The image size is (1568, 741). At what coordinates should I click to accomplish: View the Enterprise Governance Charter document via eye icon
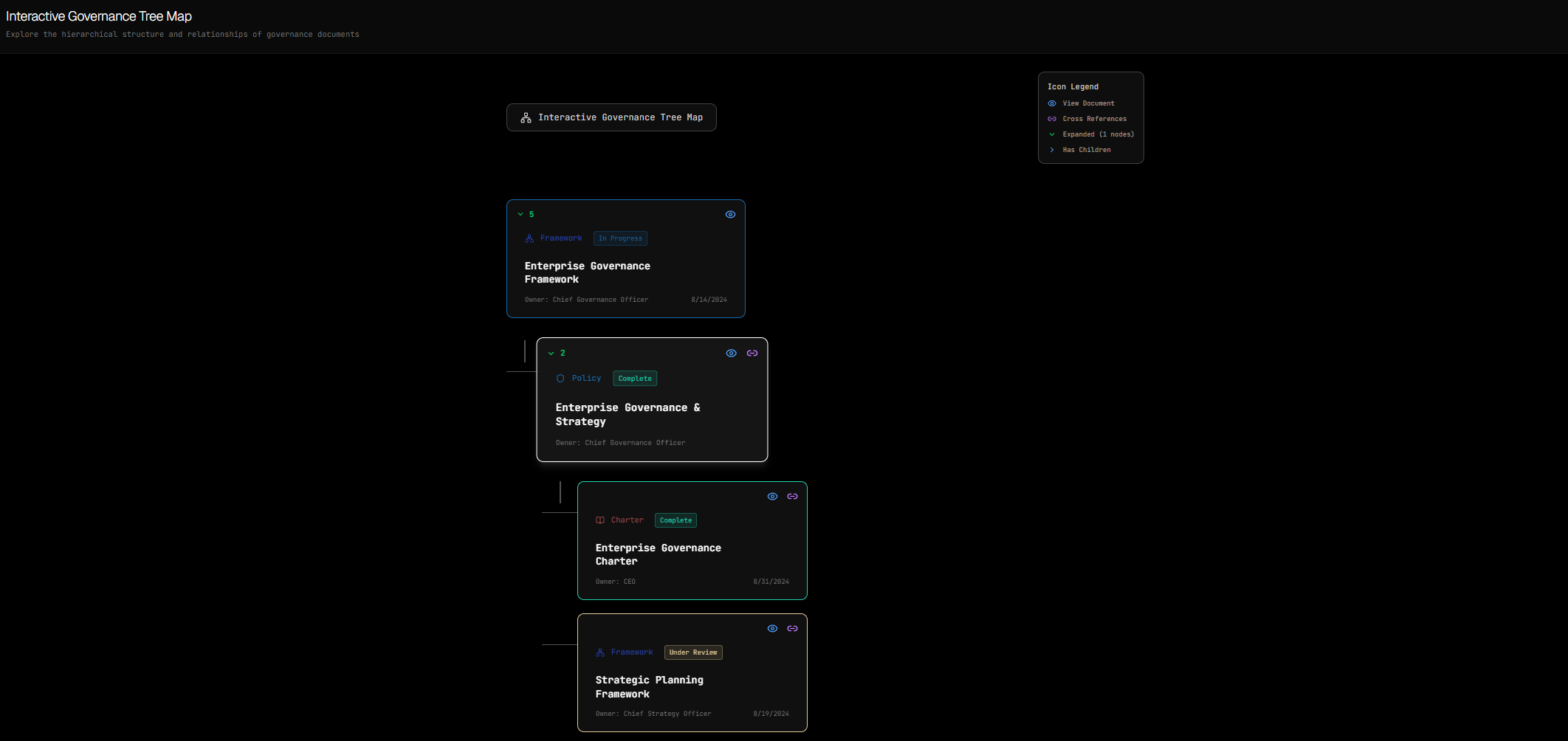click(772, 496)
